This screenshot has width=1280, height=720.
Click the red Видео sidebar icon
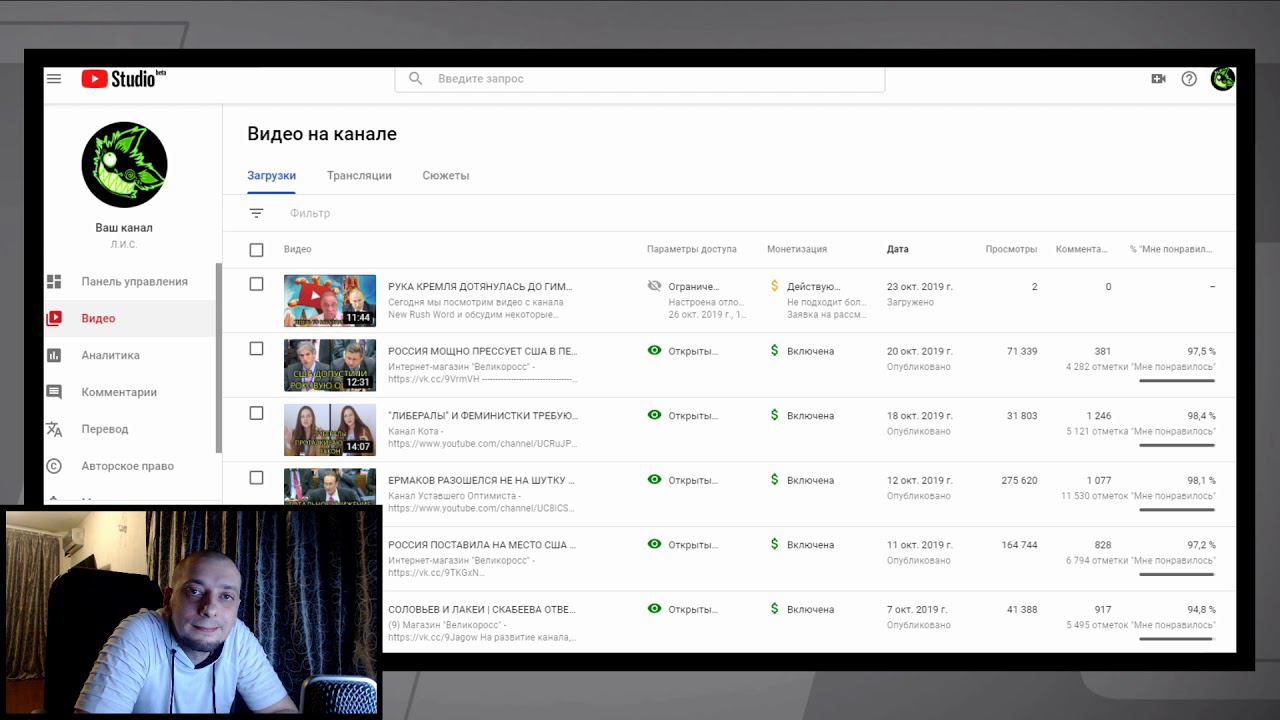54,318
